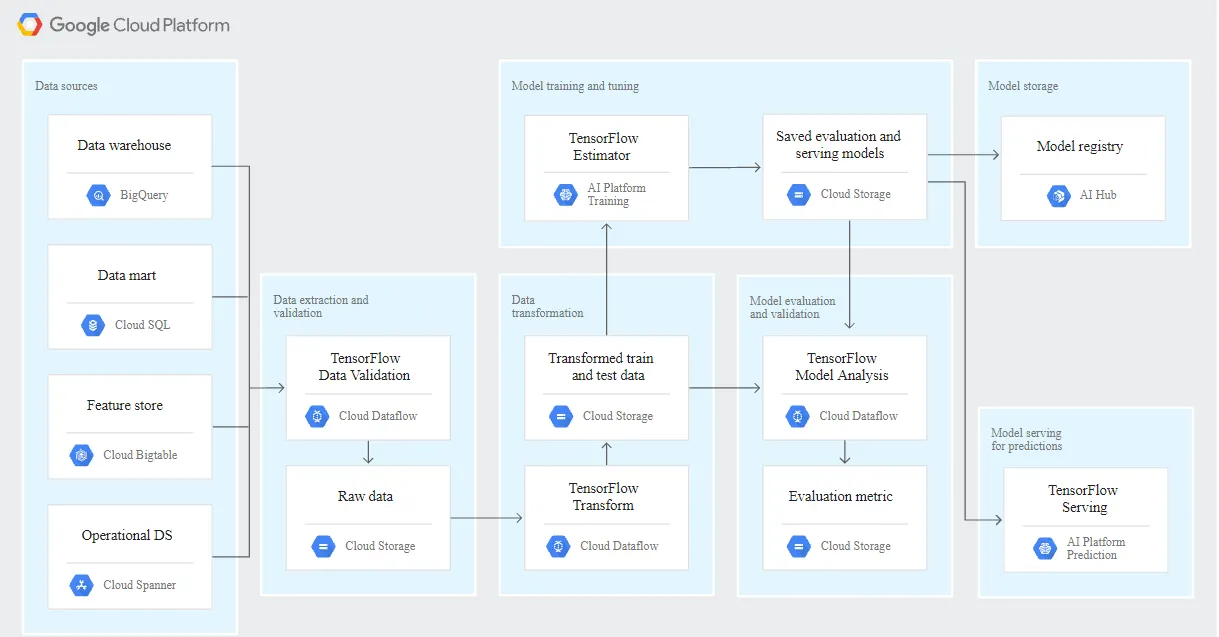This screenshot has height=637, width=1219.
Task: Click the Cloud Dataflow icon under TensorFlow Model Analysis
Action: click(798, 416)
